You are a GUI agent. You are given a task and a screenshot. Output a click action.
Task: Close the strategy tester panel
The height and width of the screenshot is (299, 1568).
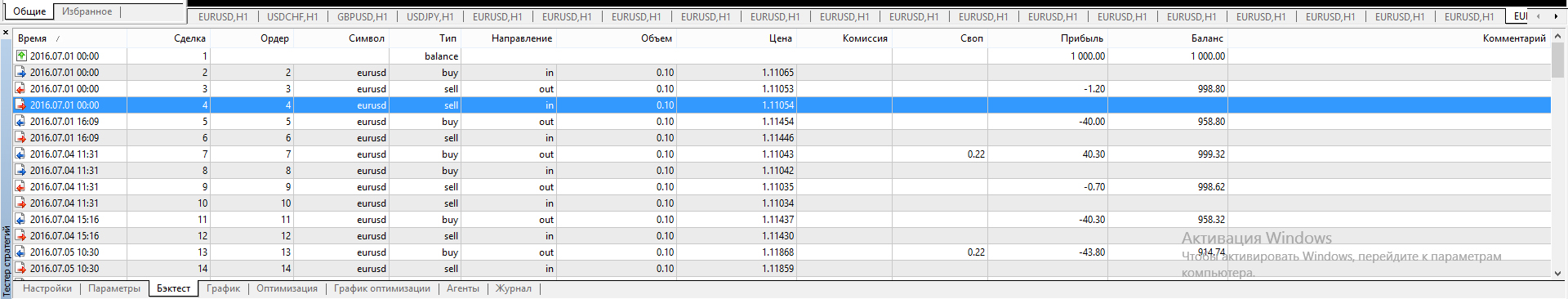click(6, 33)
